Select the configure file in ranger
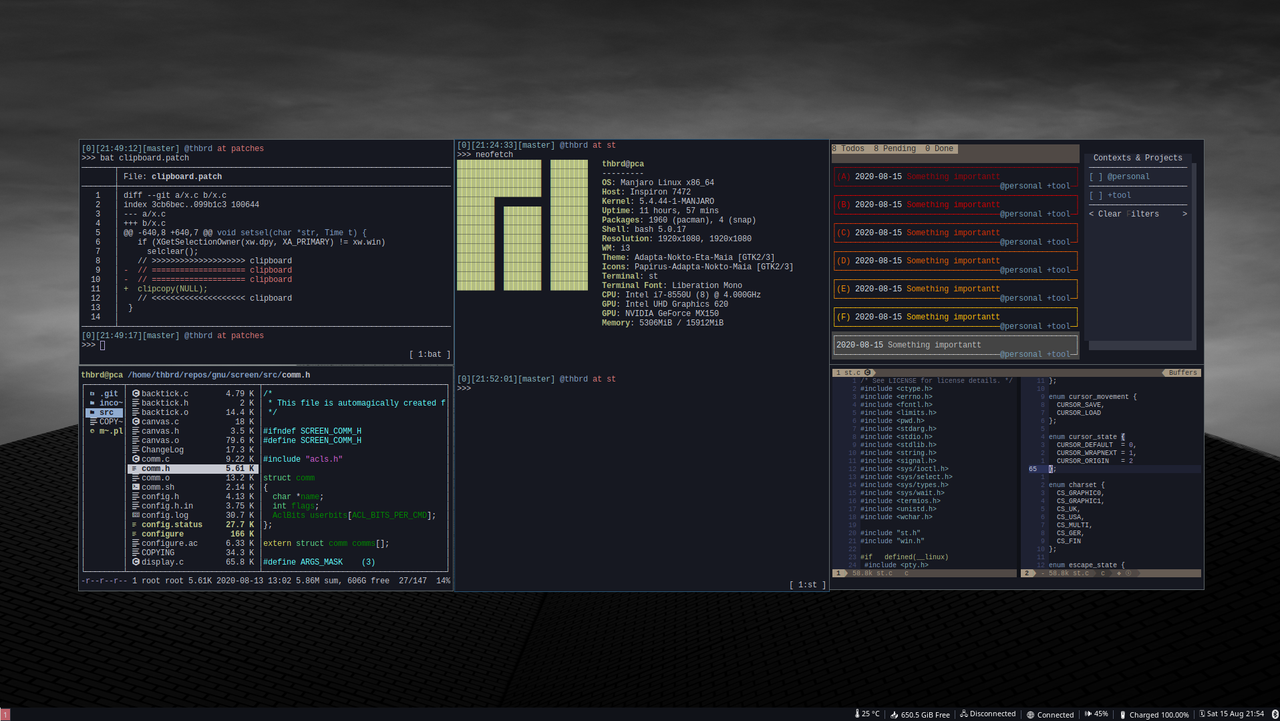Image resolution: width=1280 pixels, height=721 pixels. [x=193, y=534]
